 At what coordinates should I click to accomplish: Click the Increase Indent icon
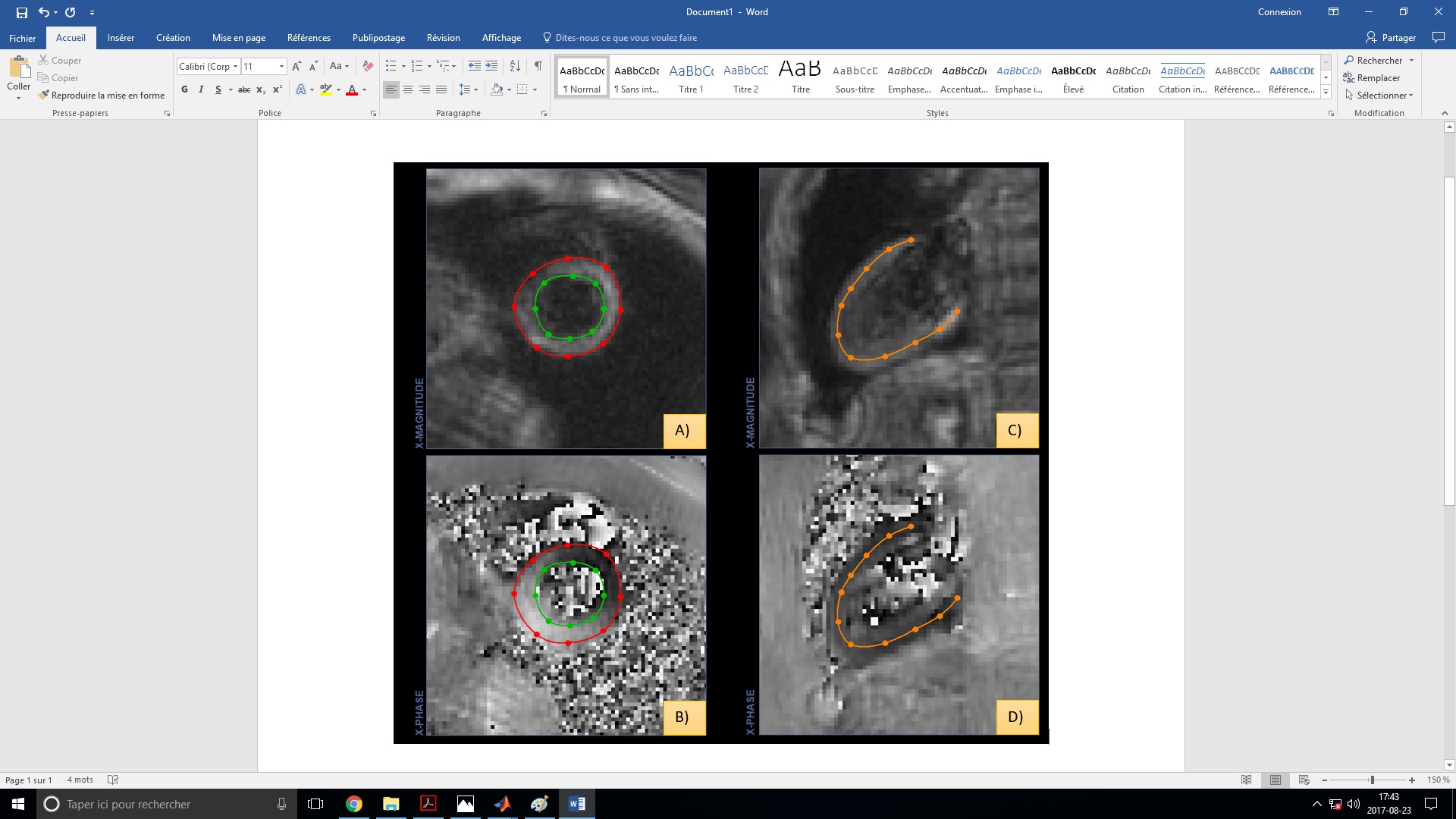click(491, 66)
